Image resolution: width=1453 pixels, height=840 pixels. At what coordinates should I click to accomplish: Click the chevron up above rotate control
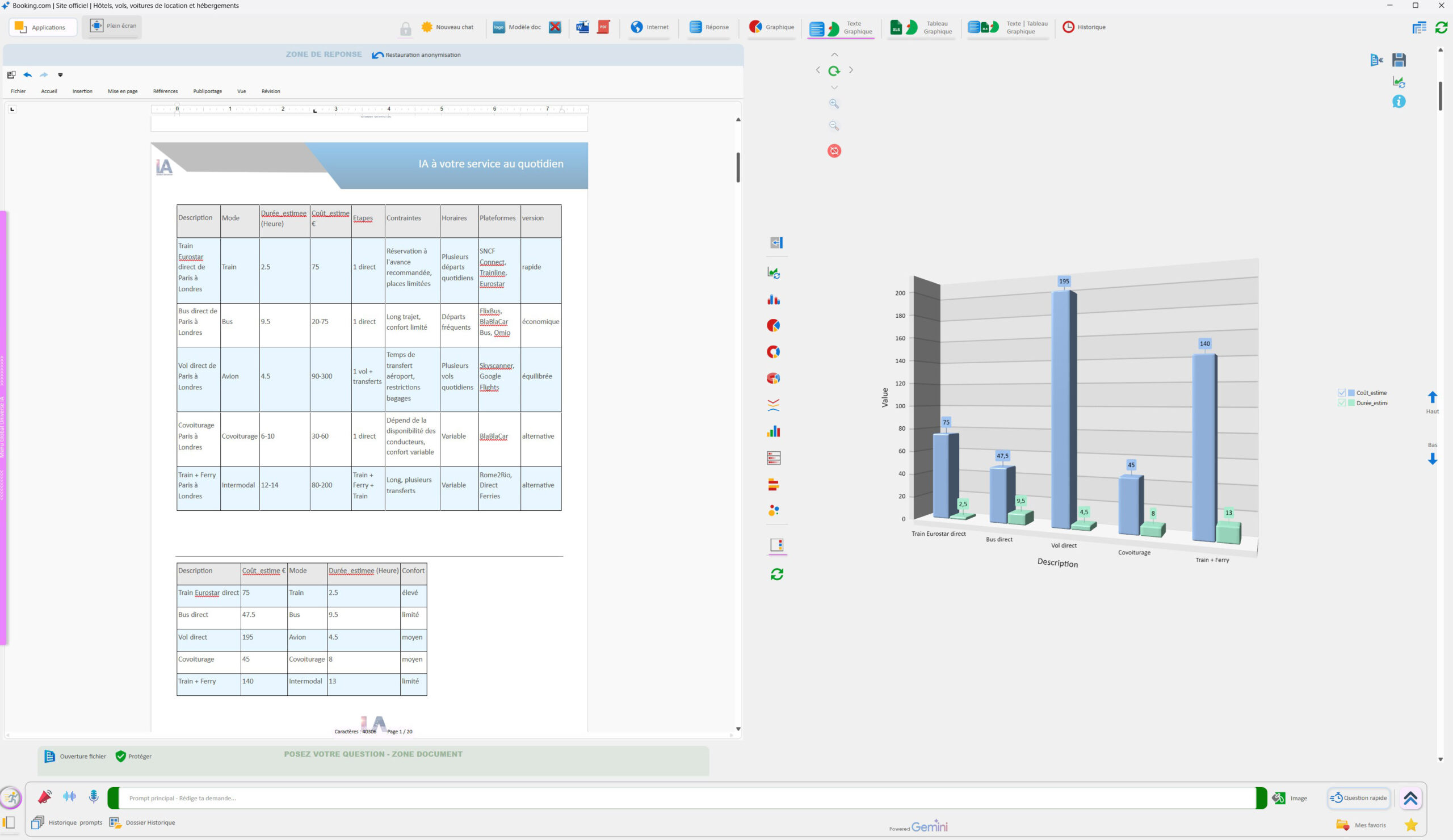coord(834,54)
